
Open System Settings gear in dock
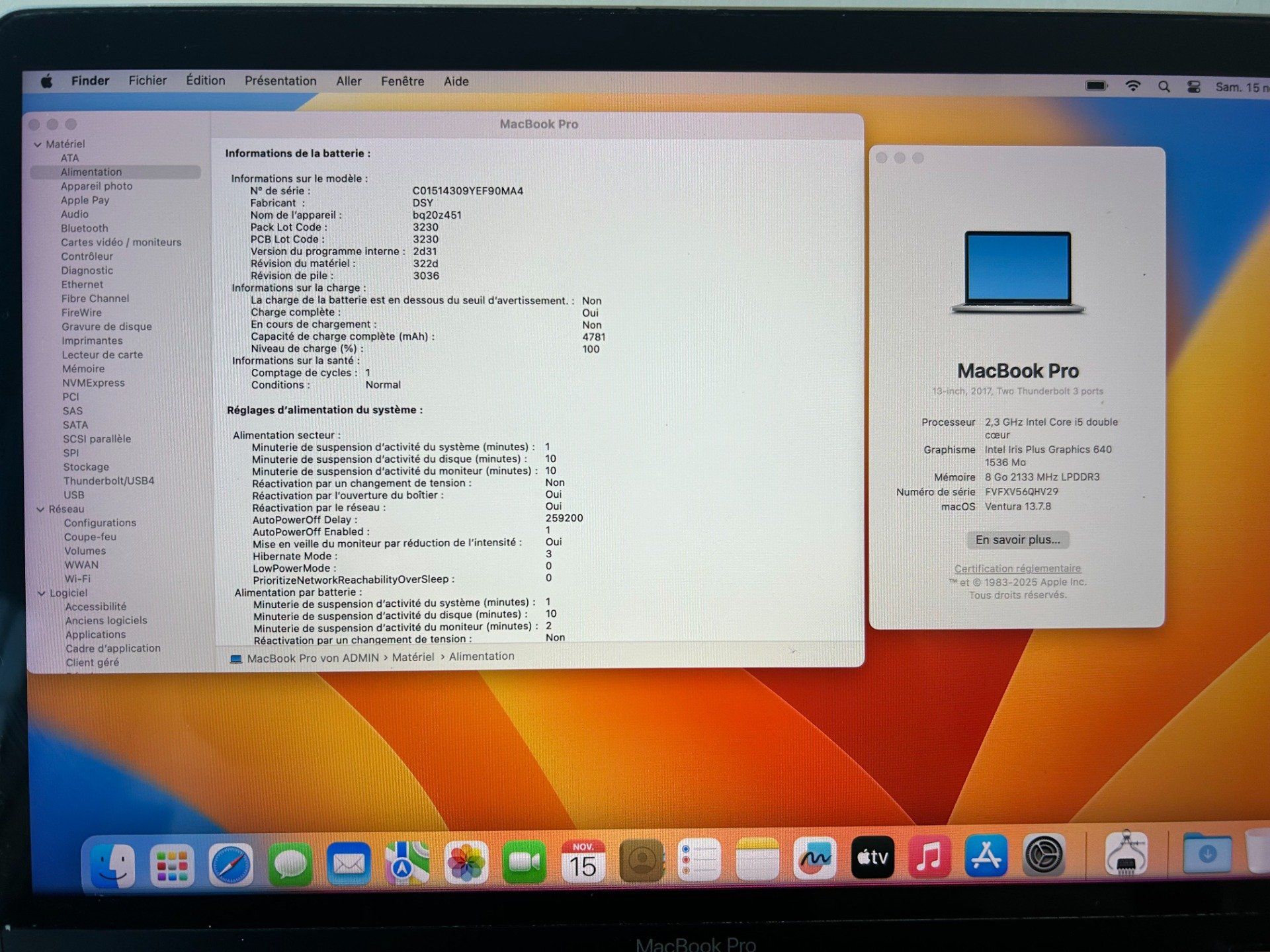[1043, 855]
